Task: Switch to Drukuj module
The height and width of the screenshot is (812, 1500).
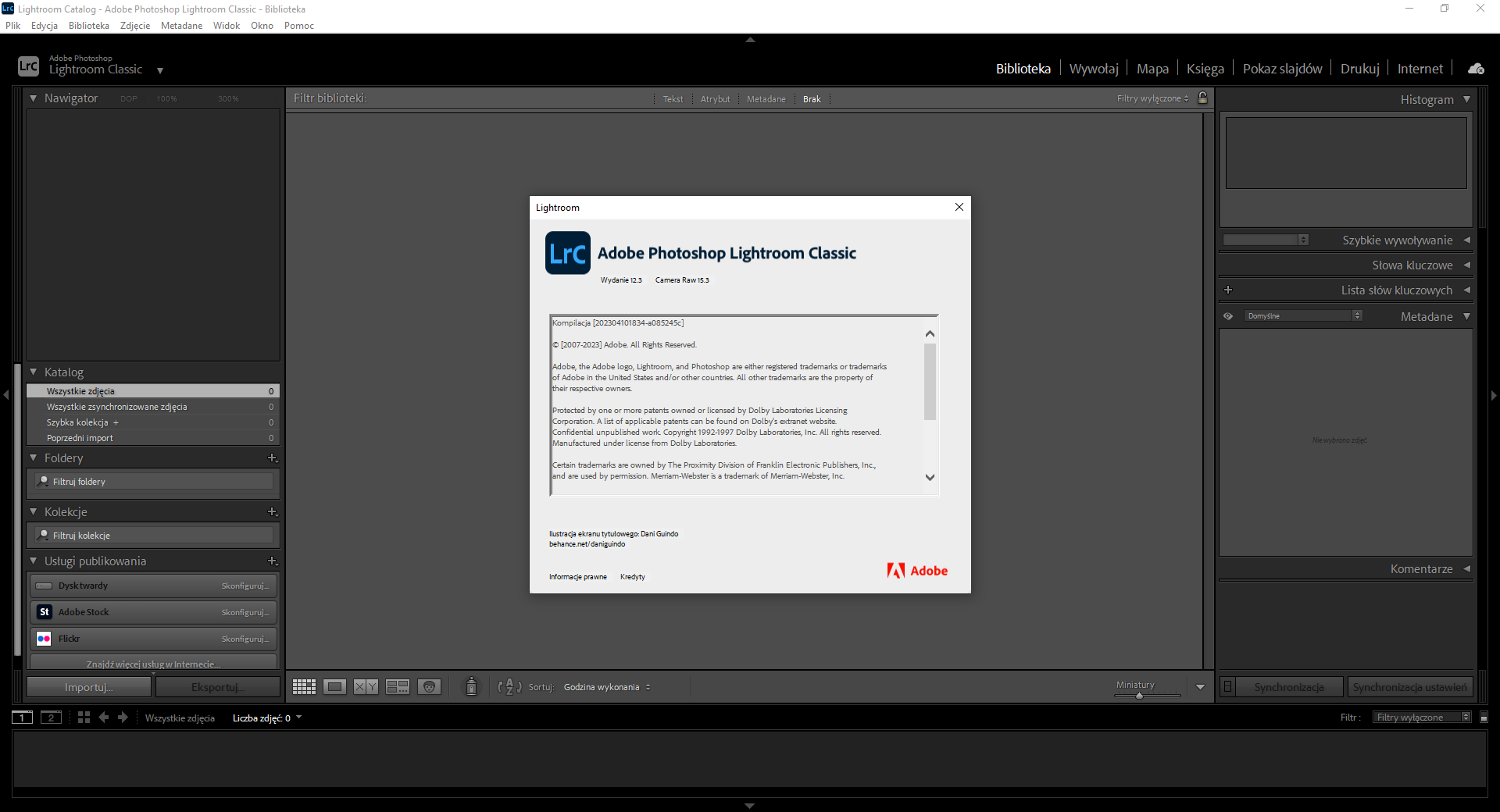Action: pyautogui.click(x=1359, y=69)
